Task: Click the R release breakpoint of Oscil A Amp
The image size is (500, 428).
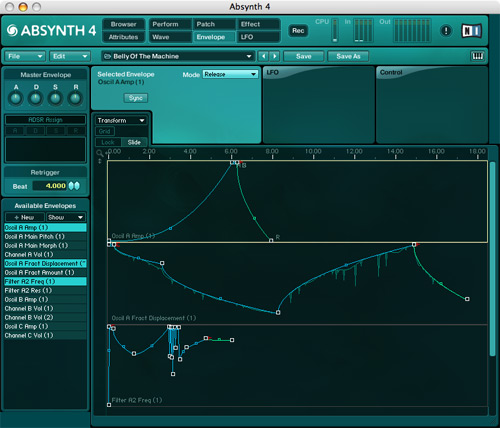Action: pos(271,240)
